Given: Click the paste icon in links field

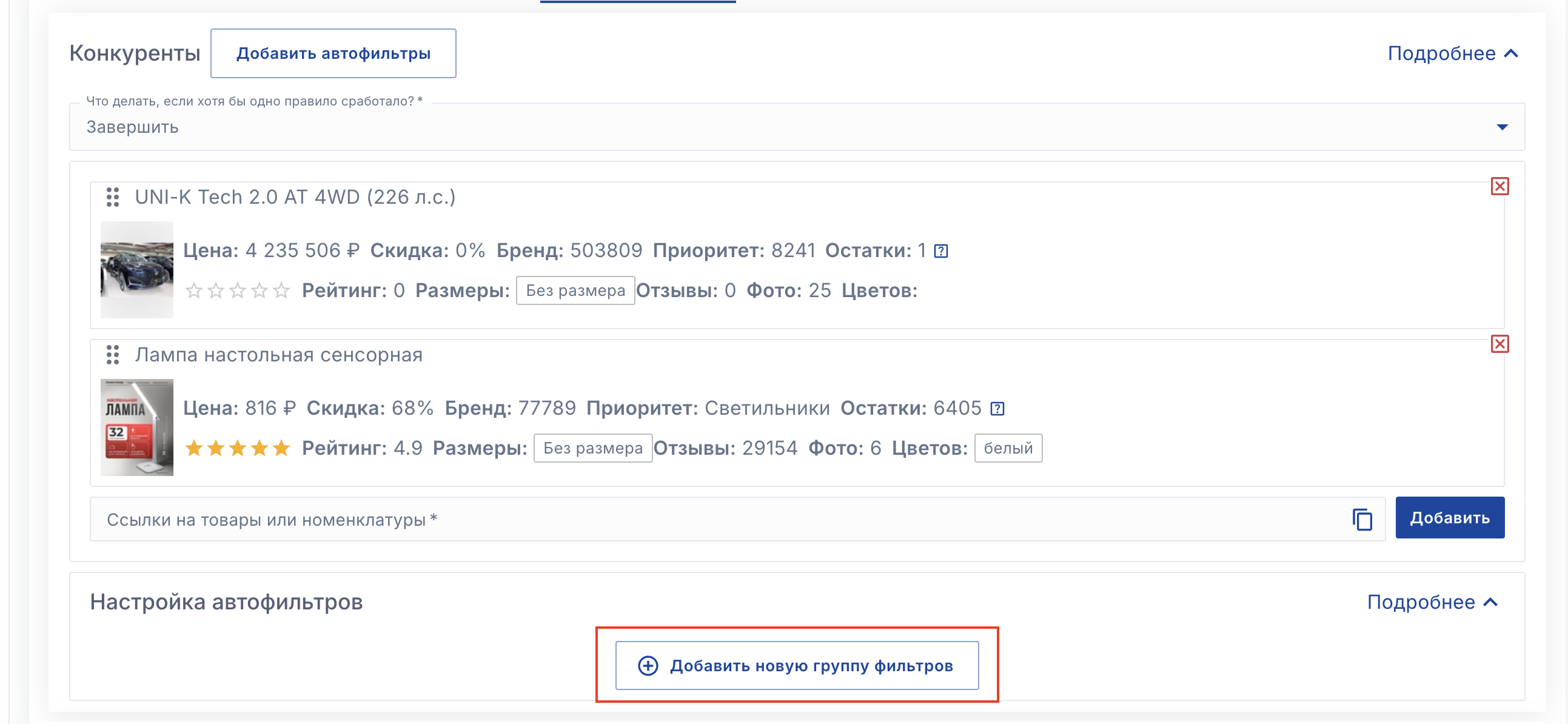Looking at the screenshot, I should (x=1362, y=520).
